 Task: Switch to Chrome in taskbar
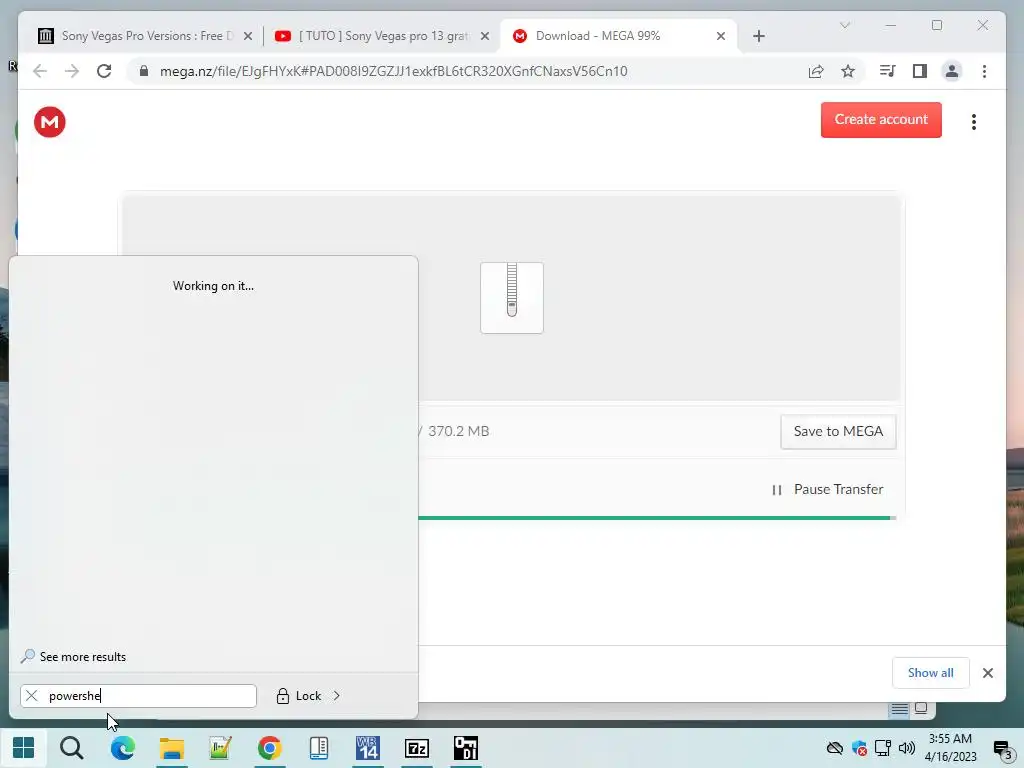[x=269, y=748]
